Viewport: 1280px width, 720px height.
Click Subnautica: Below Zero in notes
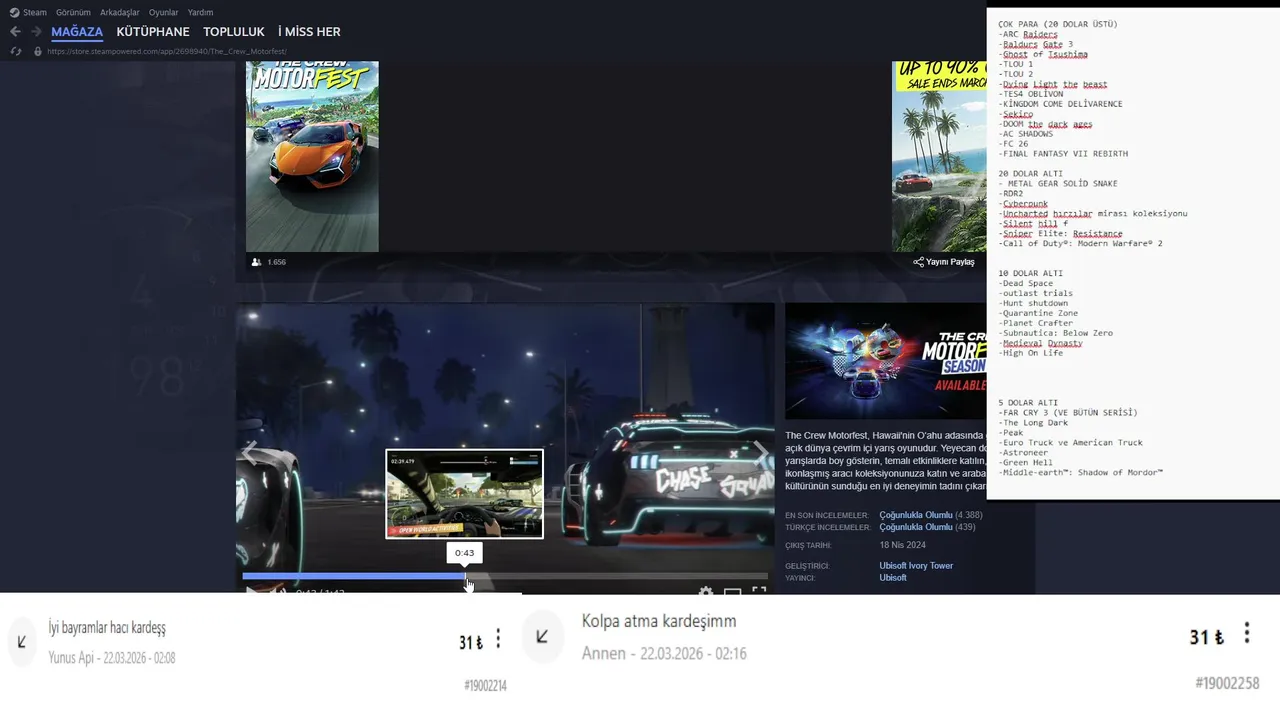point(1055,333)
